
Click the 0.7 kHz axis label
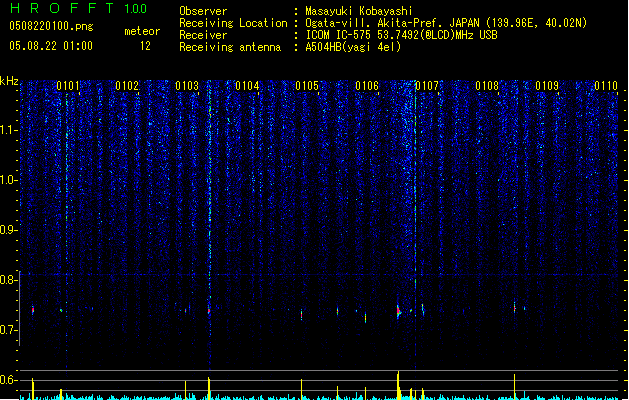(9, 330)
